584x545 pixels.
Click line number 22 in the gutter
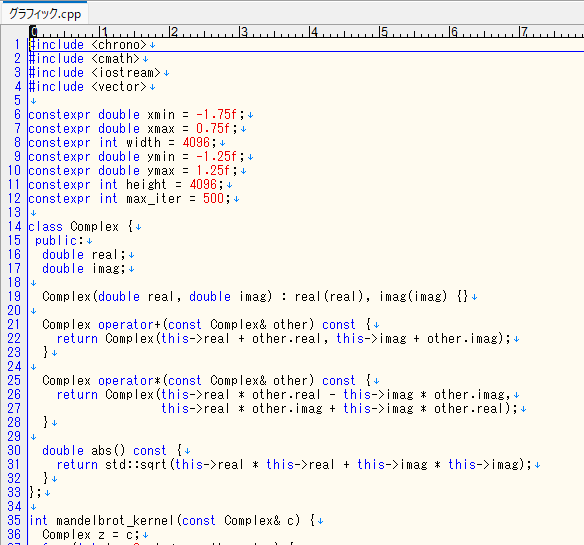click(15, 339)
